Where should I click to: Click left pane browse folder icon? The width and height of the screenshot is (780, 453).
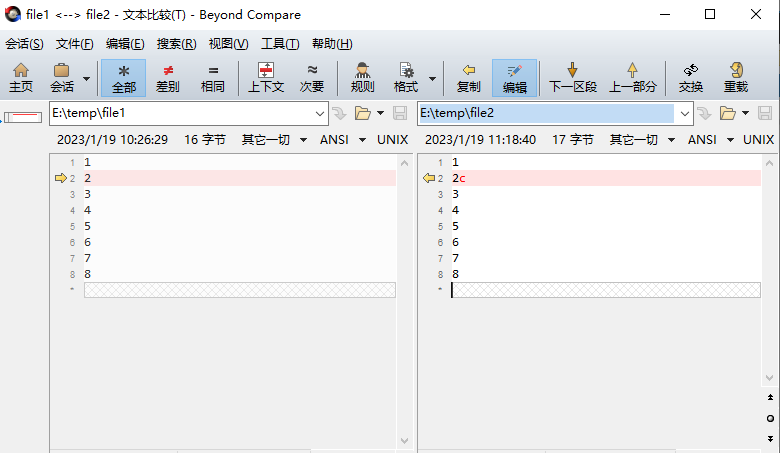(363, 113)
